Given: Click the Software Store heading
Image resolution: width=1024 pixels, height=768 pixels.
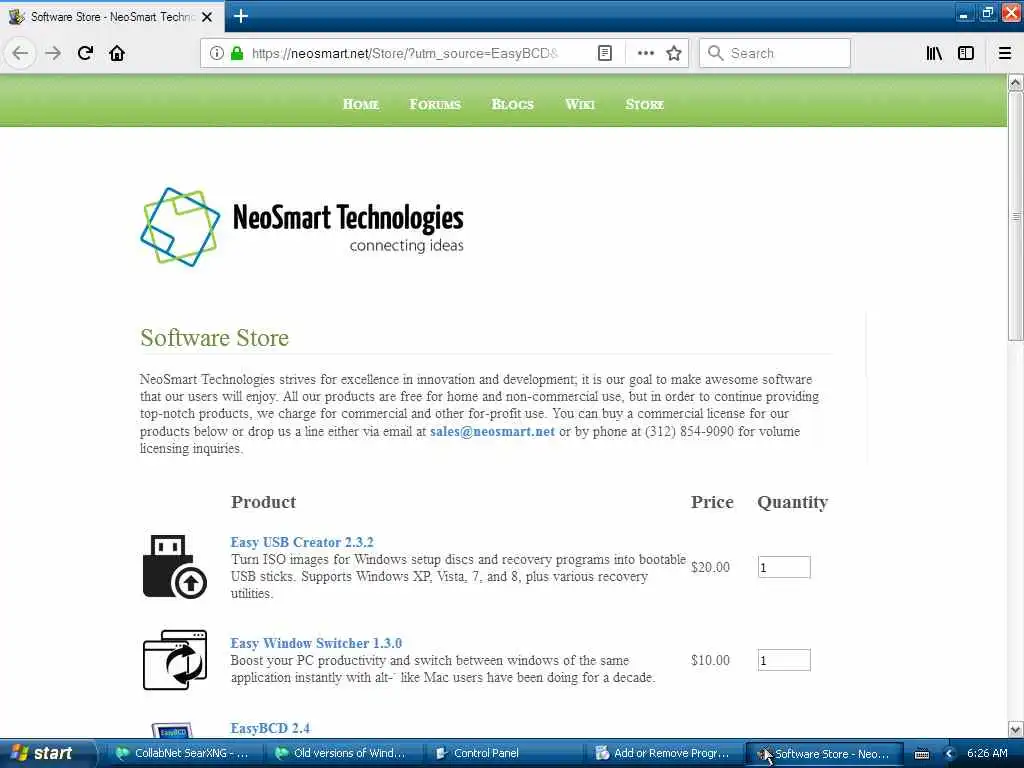Looking at the screenshot, I should 214,338.
